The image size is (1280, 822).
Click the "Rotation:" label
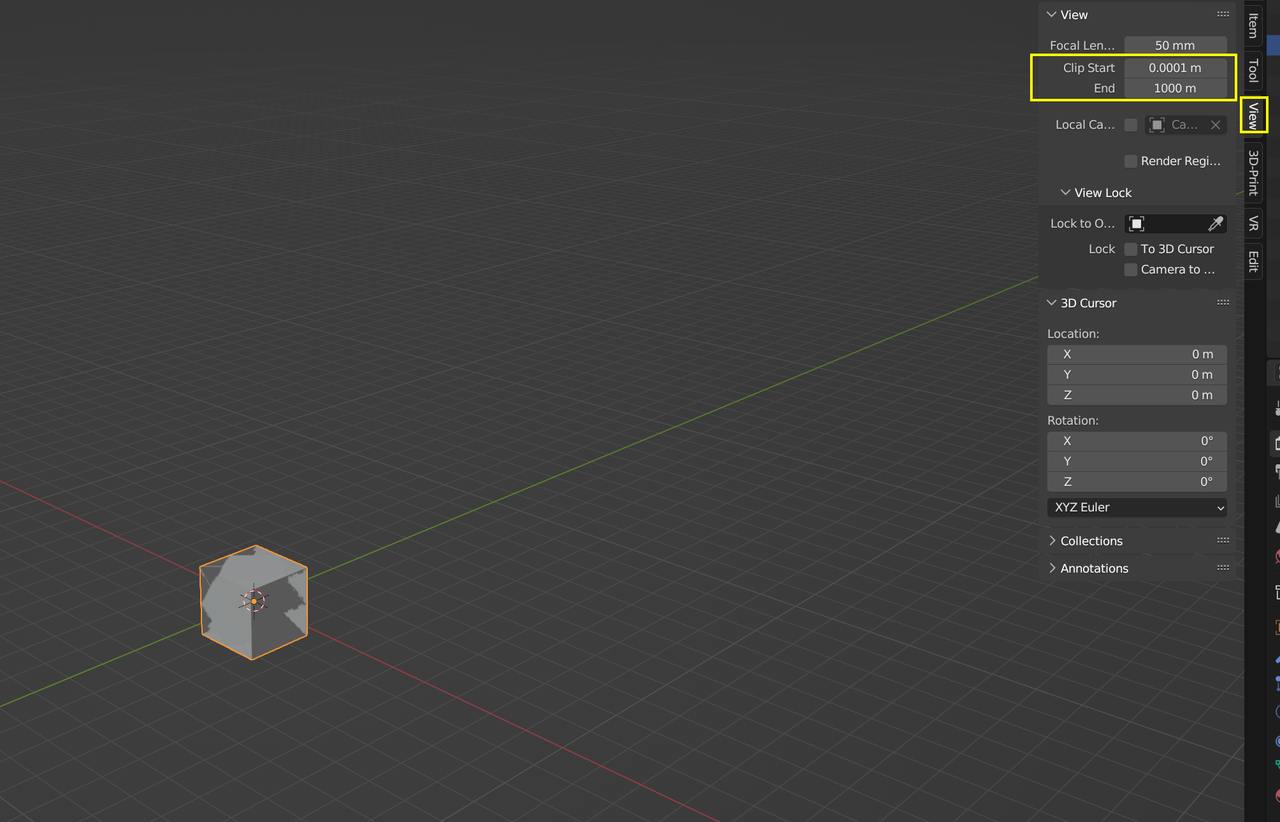click(x=1073, y=421)
